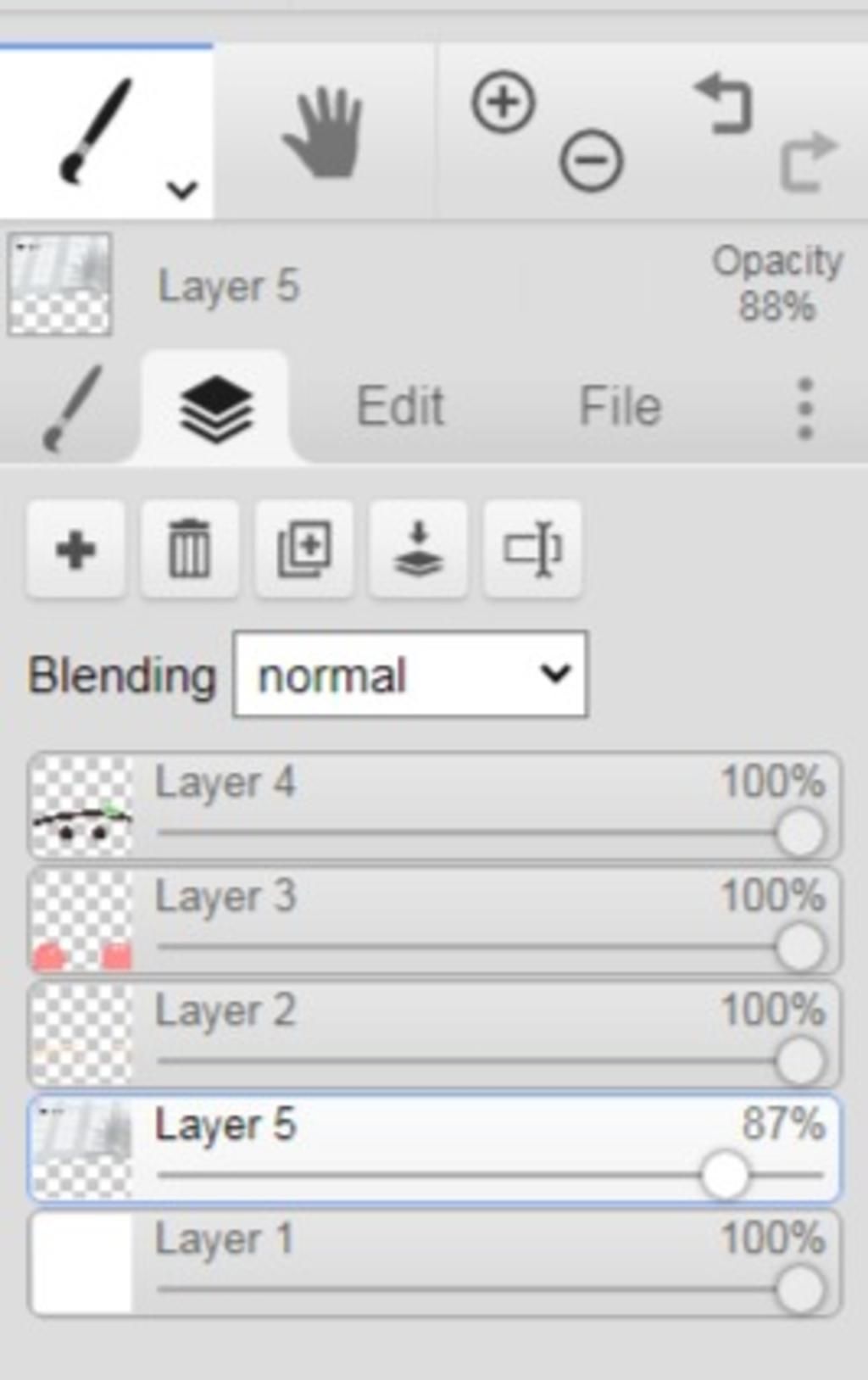Viewport: 868px width, 1380px height.
Task: Switch to the Edit tab
Action: point(400,407)
